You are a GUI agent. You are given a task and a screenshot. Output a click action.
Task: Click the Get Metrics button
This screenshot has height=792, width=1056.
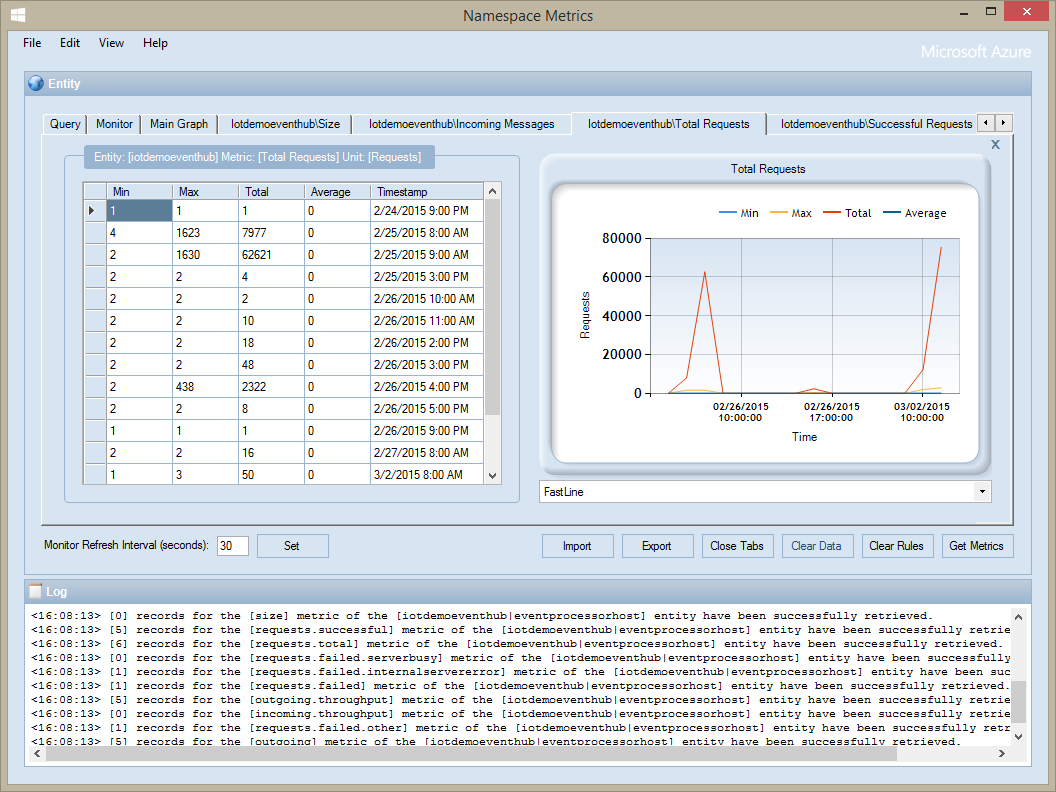977,546
